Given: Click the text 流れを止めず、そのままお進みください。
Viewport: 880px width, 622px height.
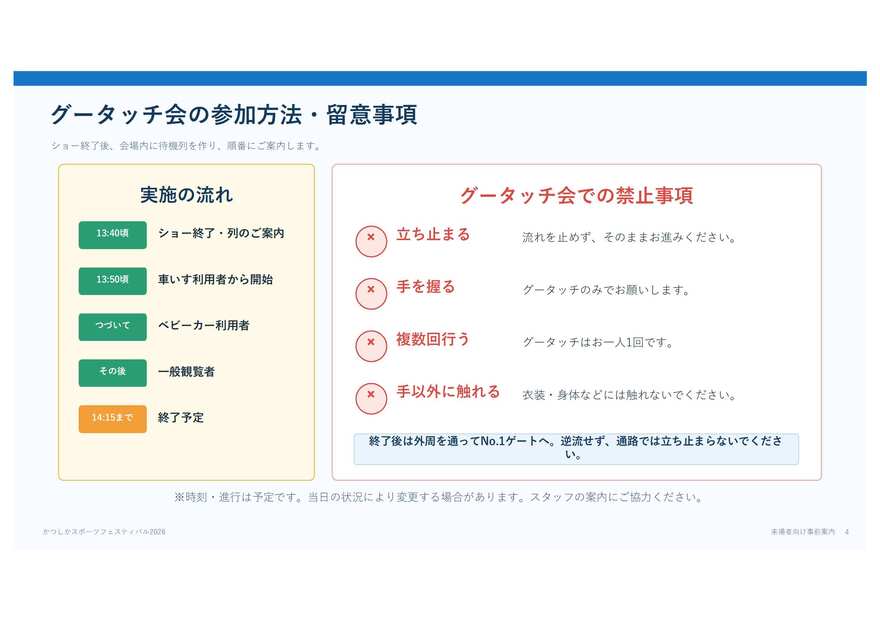Looking at the screenshot, I should click(x=629, y=237).
